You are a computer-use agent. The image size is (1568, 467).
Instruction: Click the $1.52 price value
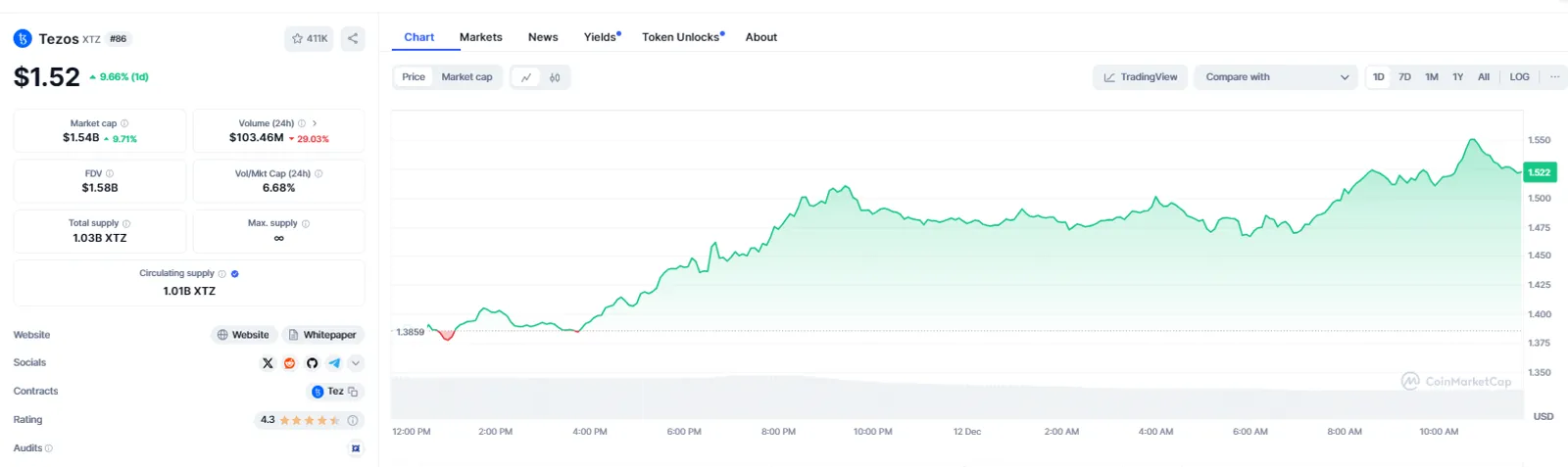pos(46,77)
